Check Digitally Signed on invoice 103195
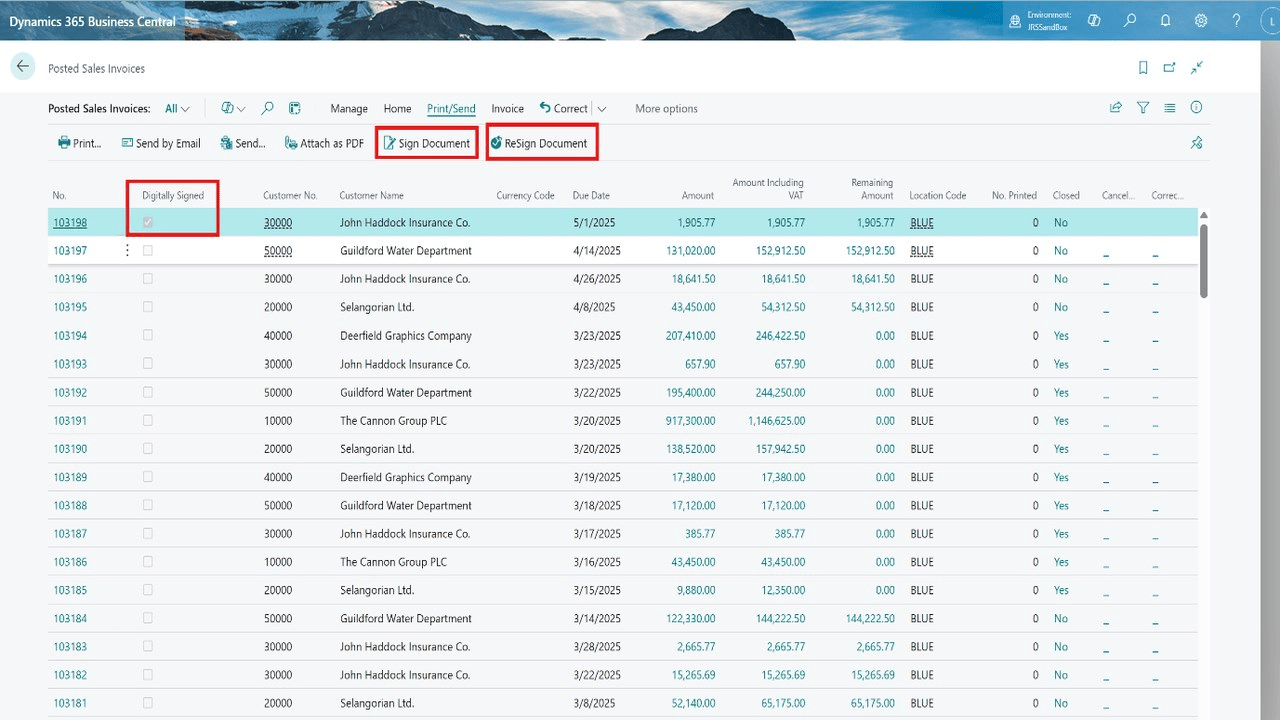 click(x=148, y=307)
